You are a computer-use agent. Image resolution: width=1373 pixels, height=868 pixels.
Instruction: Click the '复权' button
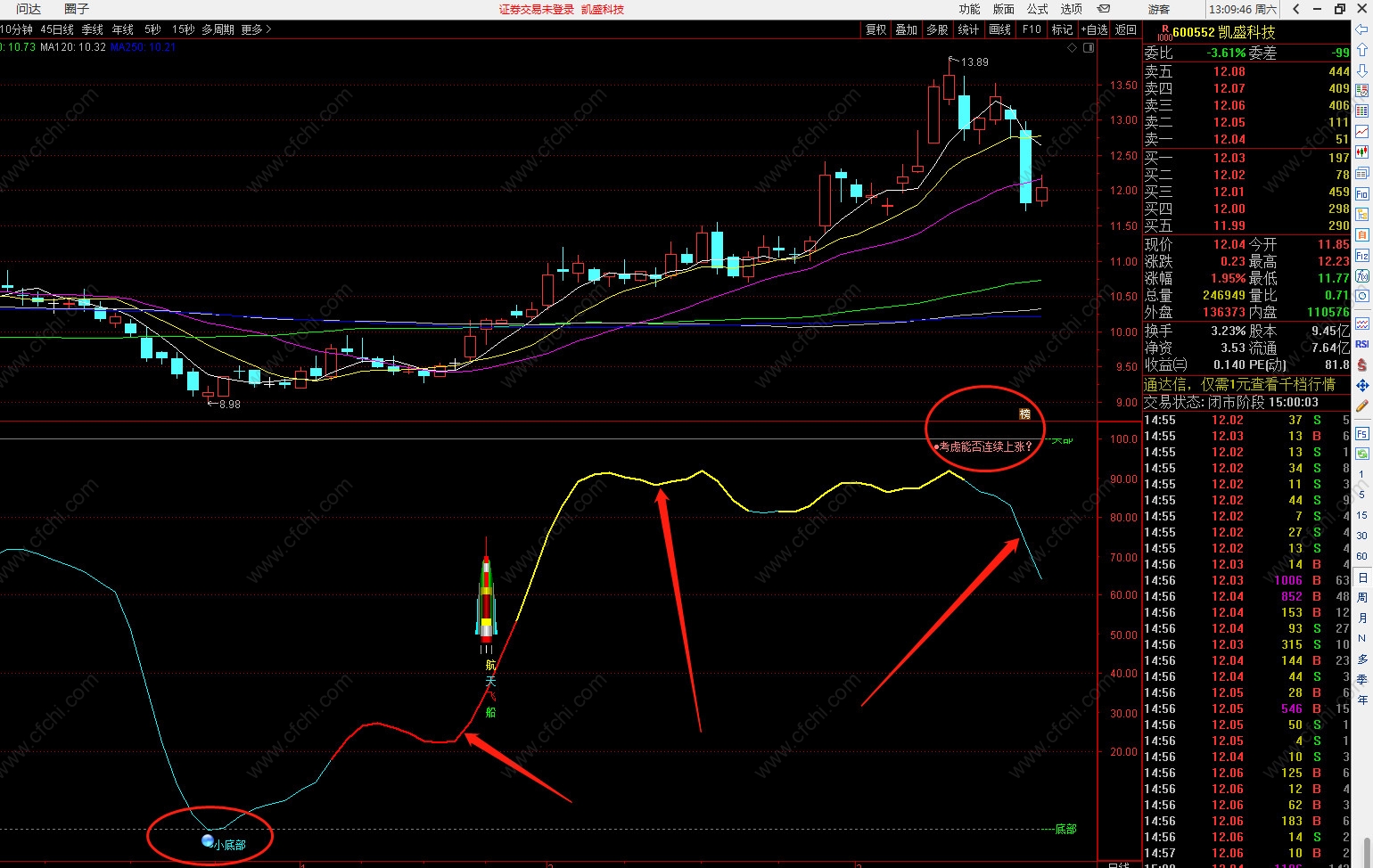(876, 29)
